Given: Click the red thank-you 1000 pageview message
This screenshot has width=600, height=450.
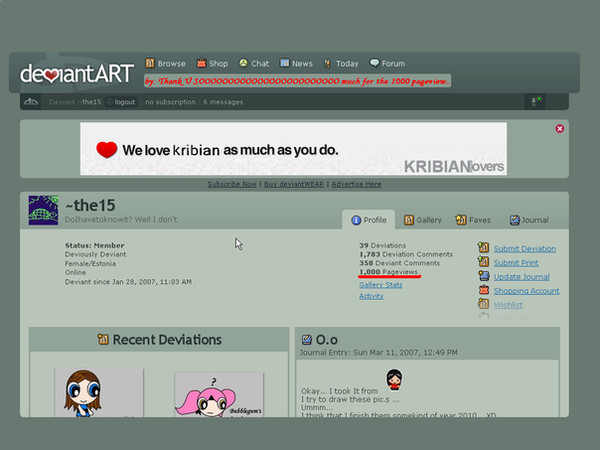Looking at the screenshot, I should (x=297, y=81).
